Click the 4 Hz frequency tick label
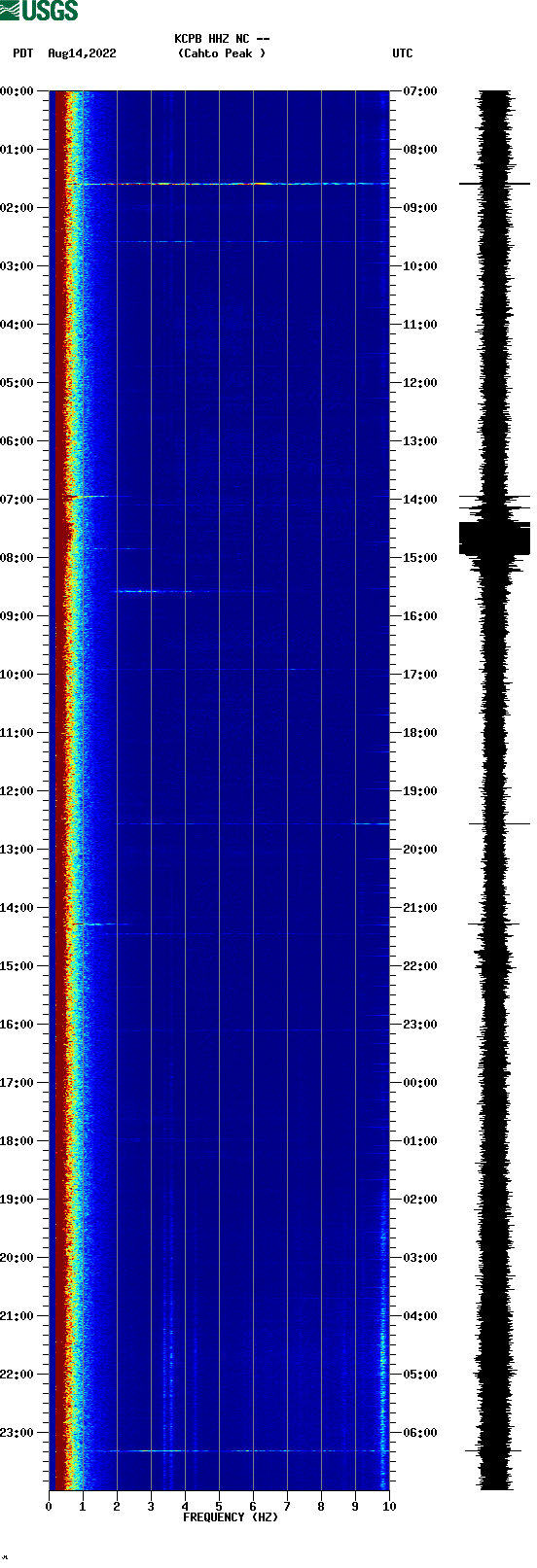Screen dimensions: 537x1568 point(185,1507)
